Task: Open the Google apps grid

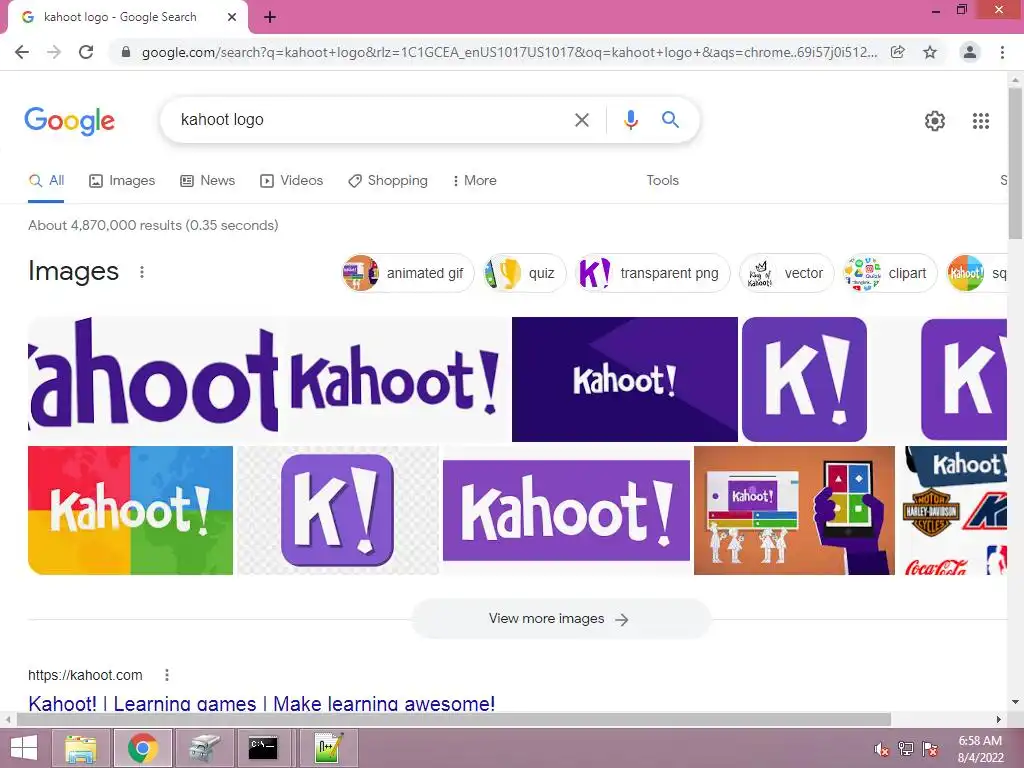Action: click(981, 121)
